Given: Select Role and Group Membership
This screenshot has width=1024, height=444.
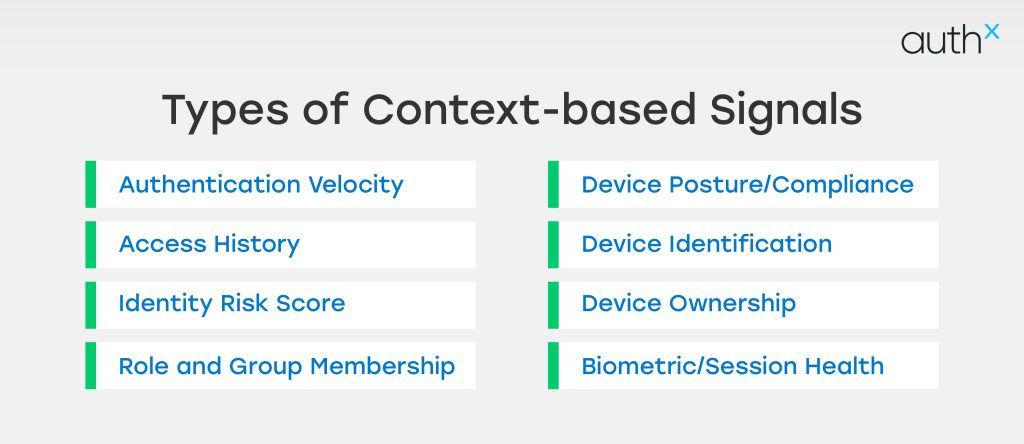Looking at the screenshot, I should tap(287, 366).
